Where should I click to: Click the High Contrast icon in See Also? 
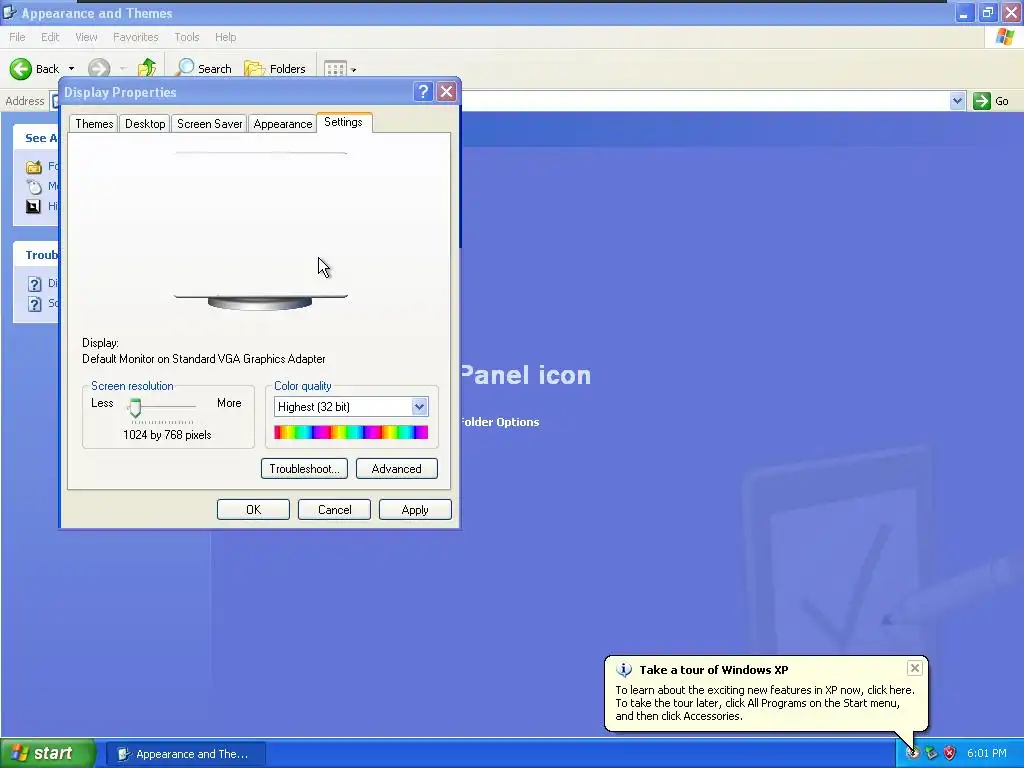33,207
